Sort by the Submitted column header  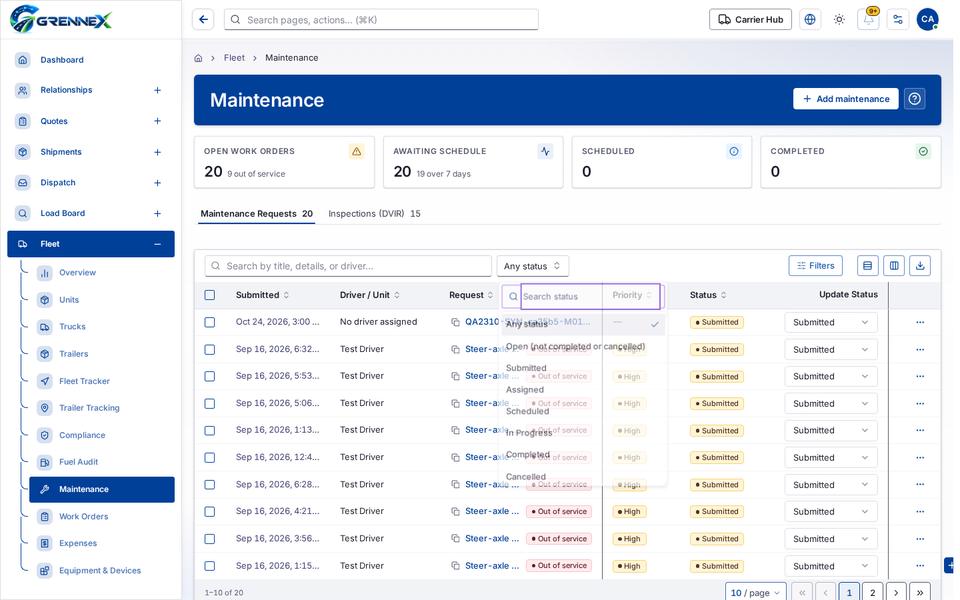pos(262,295)
